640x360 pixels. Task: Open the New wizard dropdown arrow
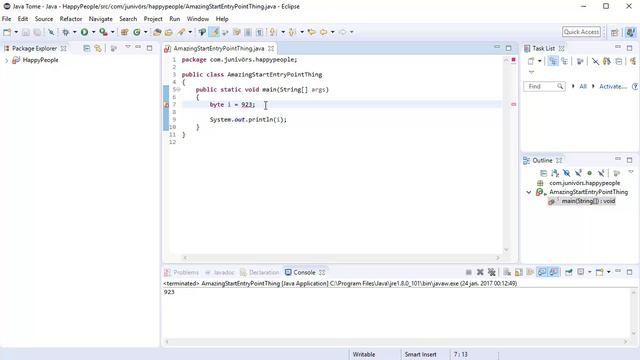(16, 32)
